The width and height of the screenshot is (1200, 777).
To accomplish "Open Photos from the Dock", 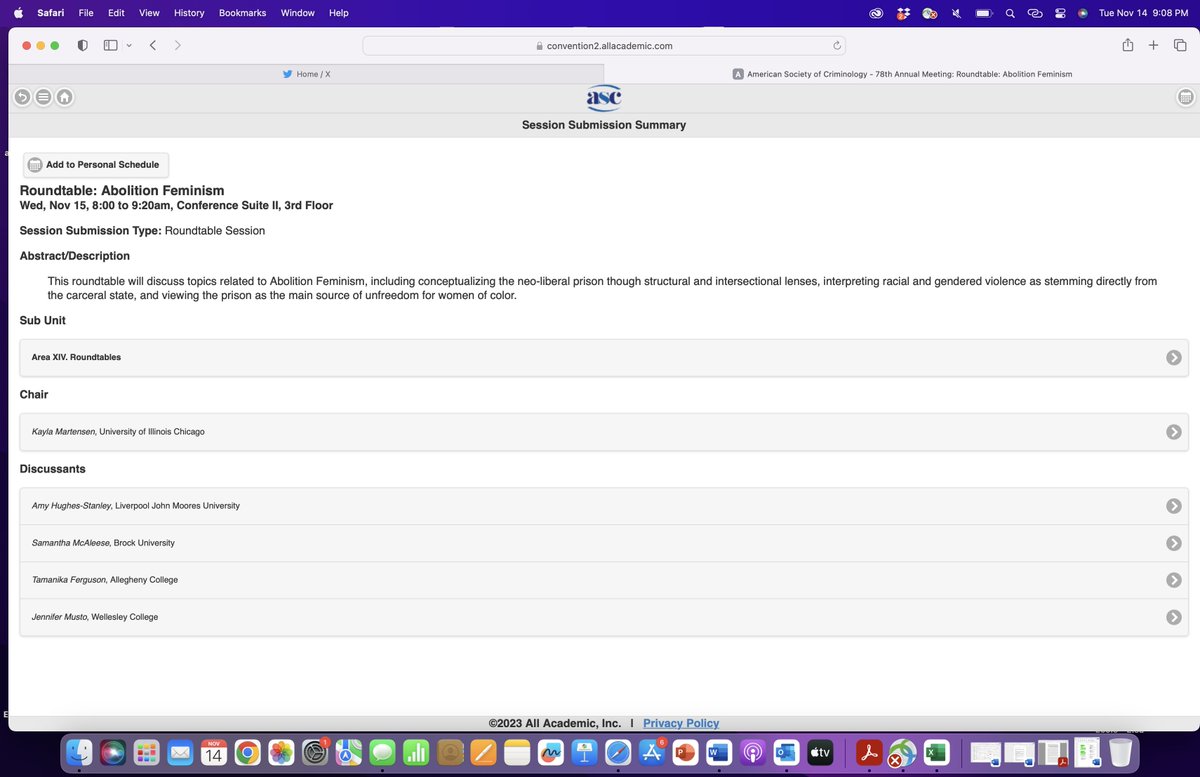I will 282,752.
